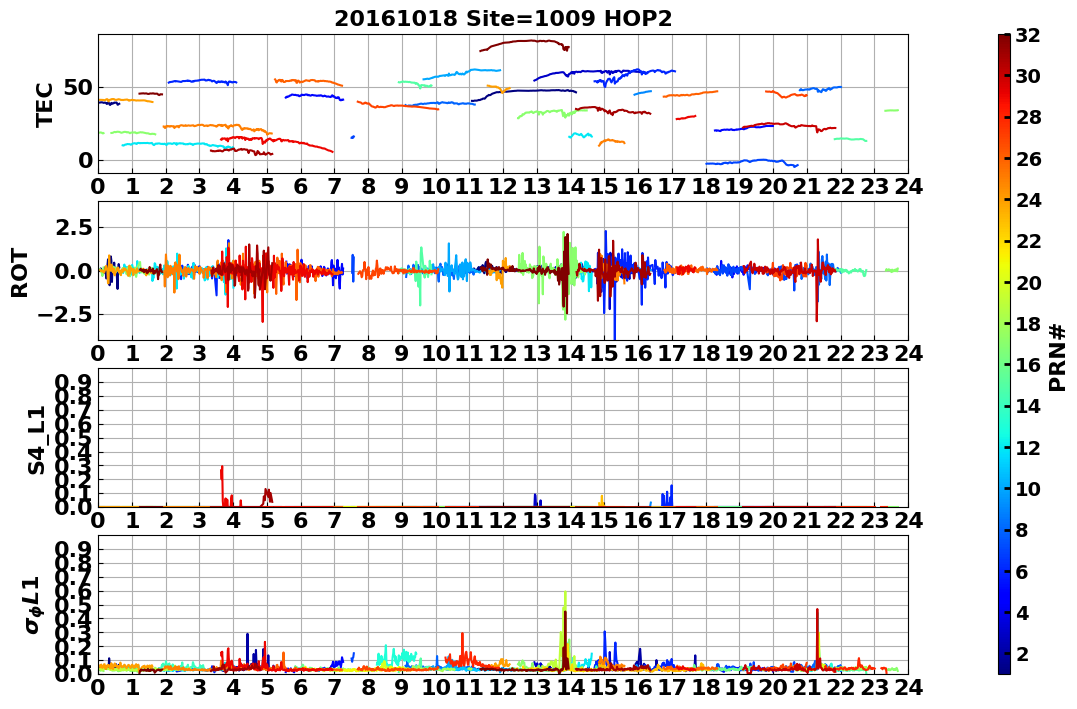This screenshot has width=1077, height=709.
Task: Click the green middle of the colorbar
Action: [x=1004, y=354]
